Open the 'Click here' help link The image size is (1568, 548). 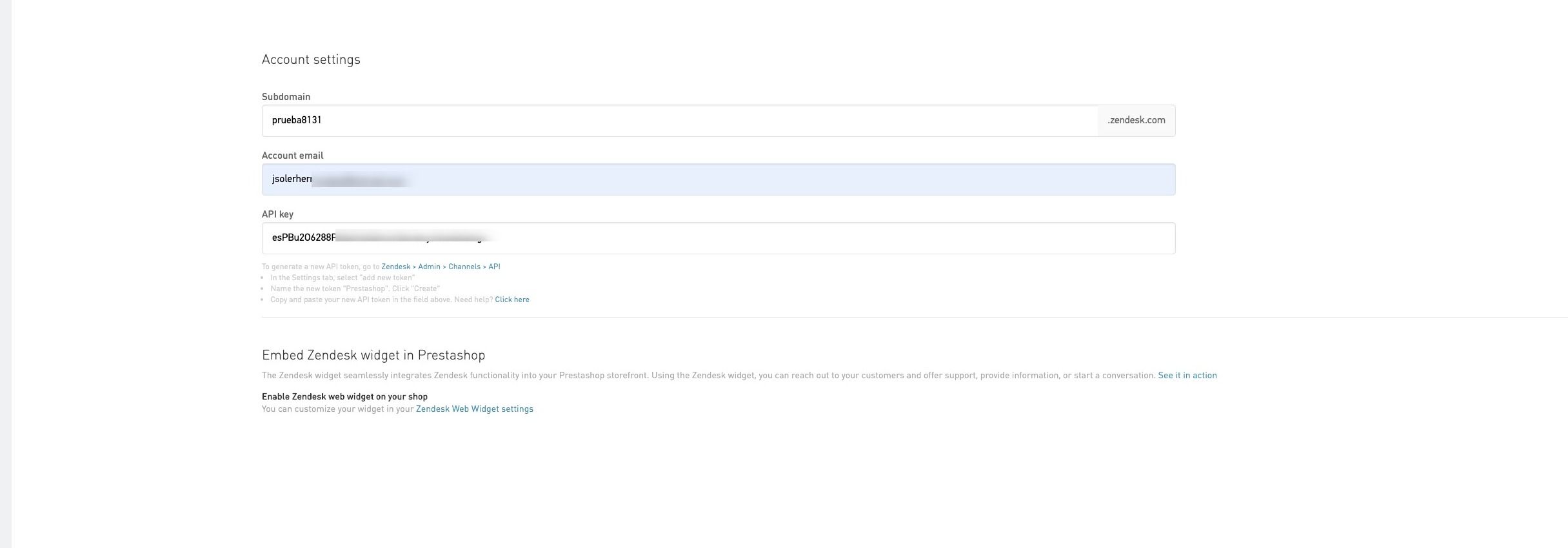point(512,299)
